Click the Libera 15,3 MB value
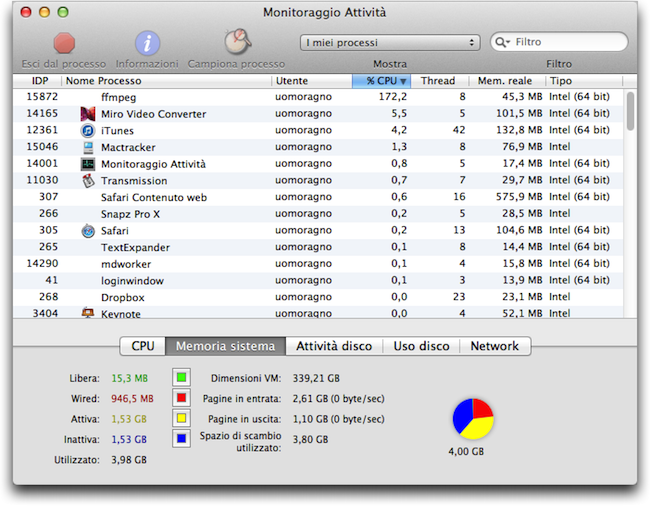Screen dimensions: 650x506 coord(129,378)
